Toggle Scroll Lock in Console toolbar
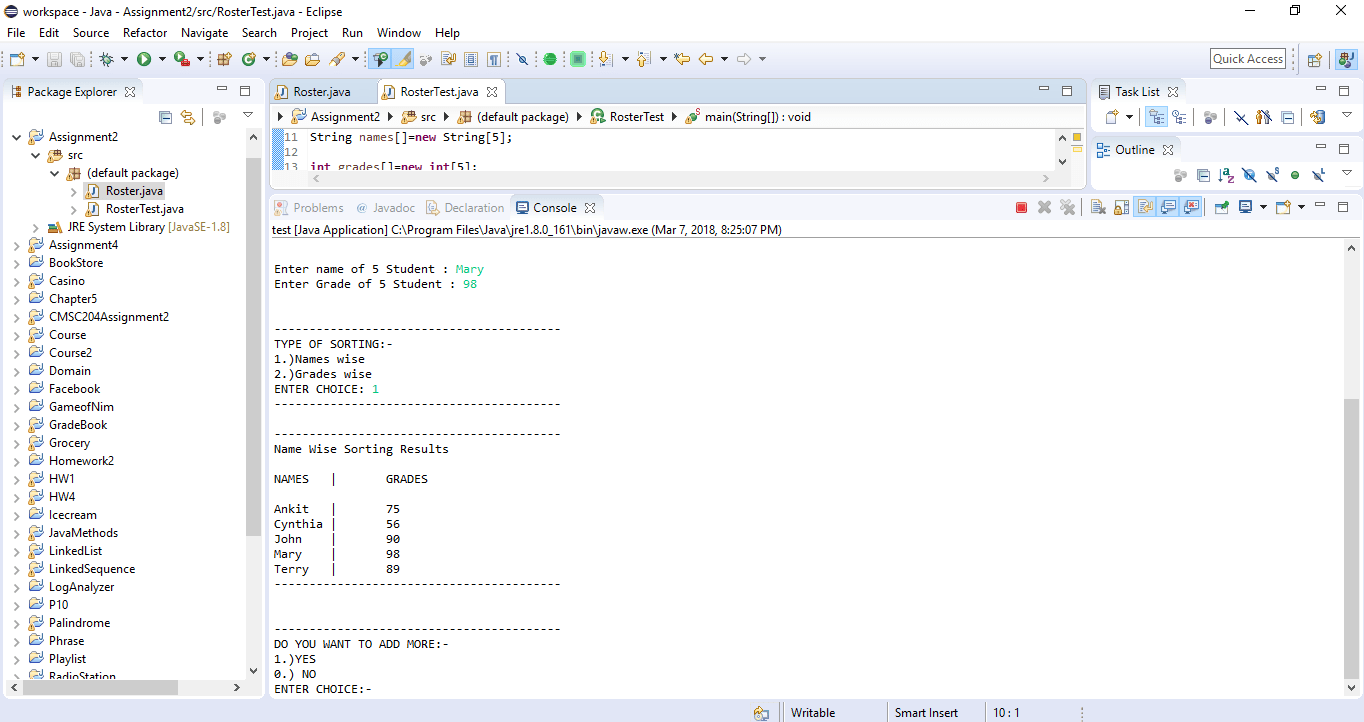Screen dimensions: 1364x722 1121,208
